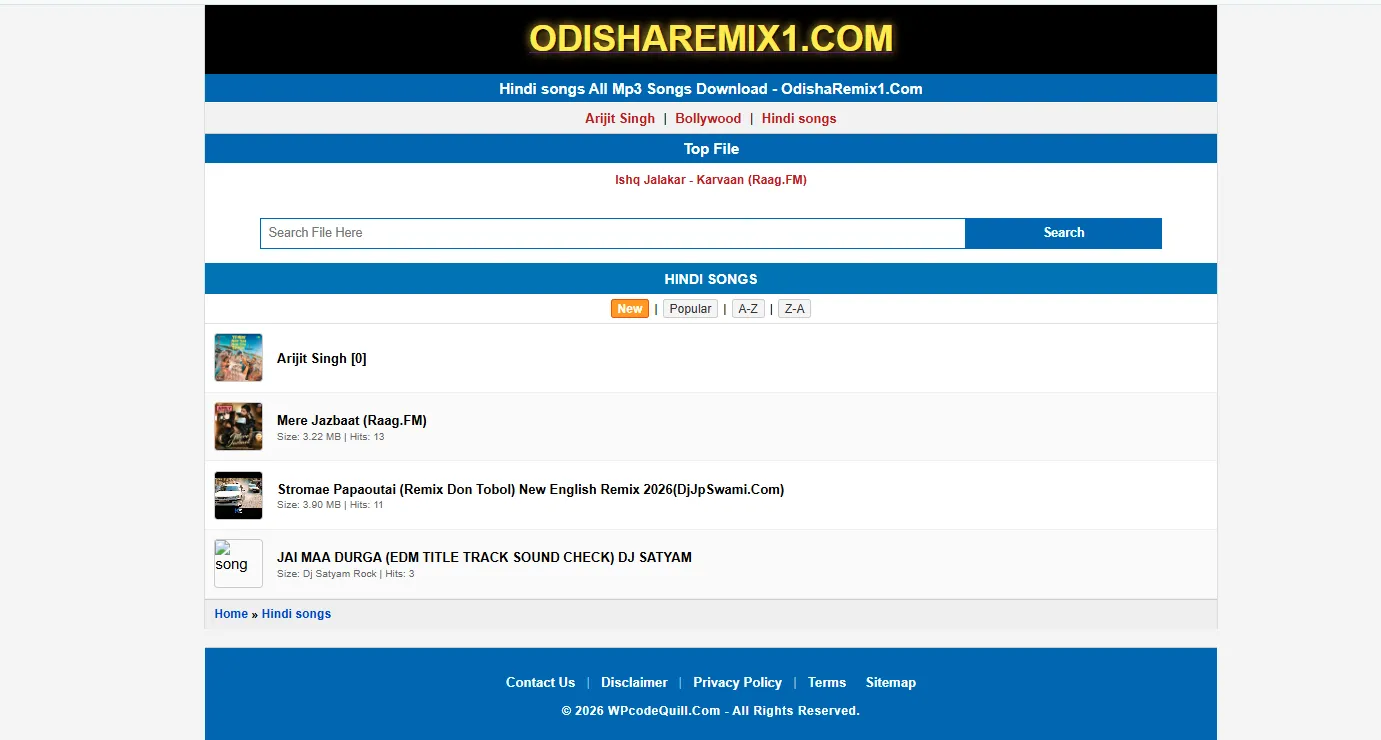Click the Arijit Singh folder thumbnail

pos(238,358)
